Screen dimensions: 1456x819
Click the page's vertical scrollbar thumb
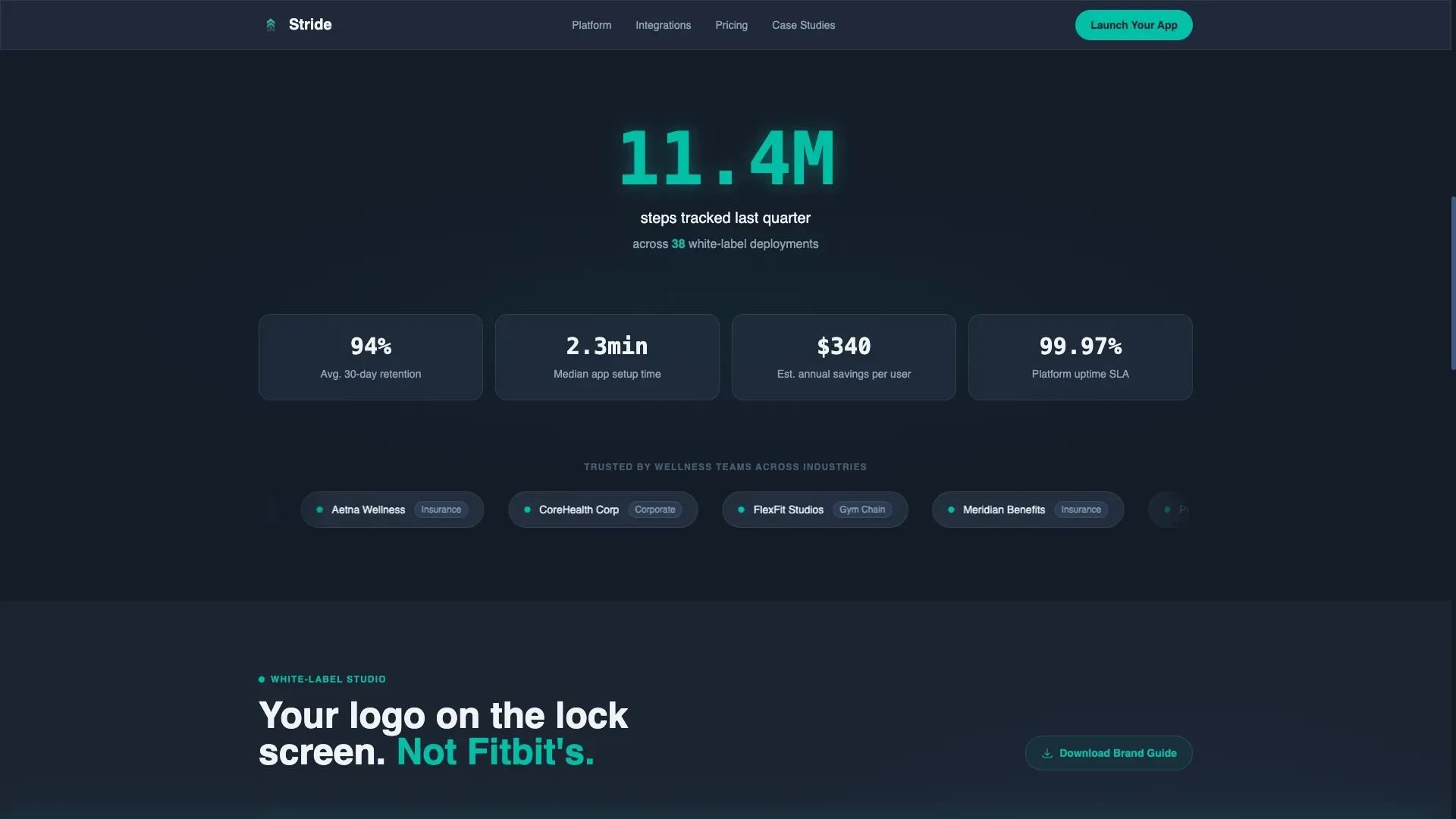tap(1453, 283)
